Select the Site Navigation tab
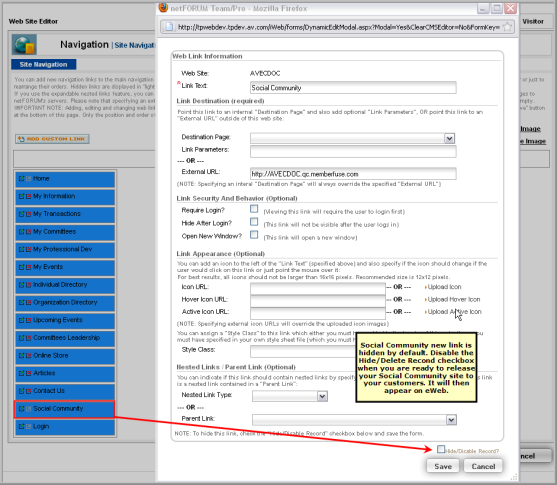This screenshot has height=485, width=557. point(43,64)
